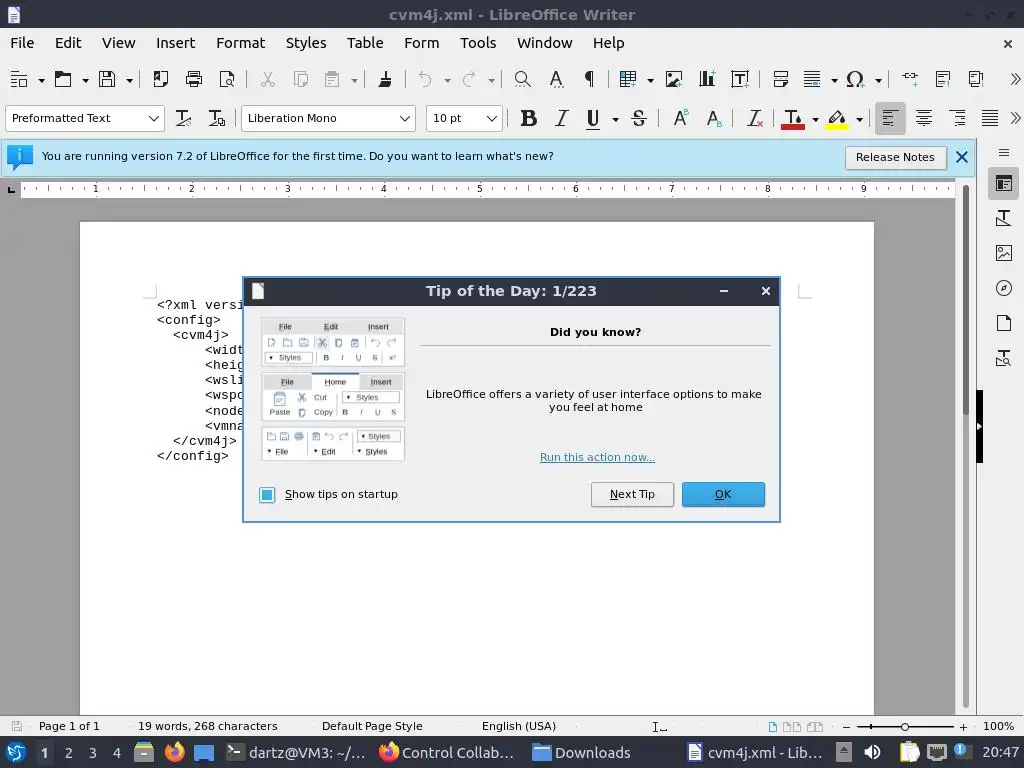This screenshot has height=768, width=1024.
Task: Insert Hyperlink icon in toolbar
Action: pyautogui.click(x=910, y=80)
